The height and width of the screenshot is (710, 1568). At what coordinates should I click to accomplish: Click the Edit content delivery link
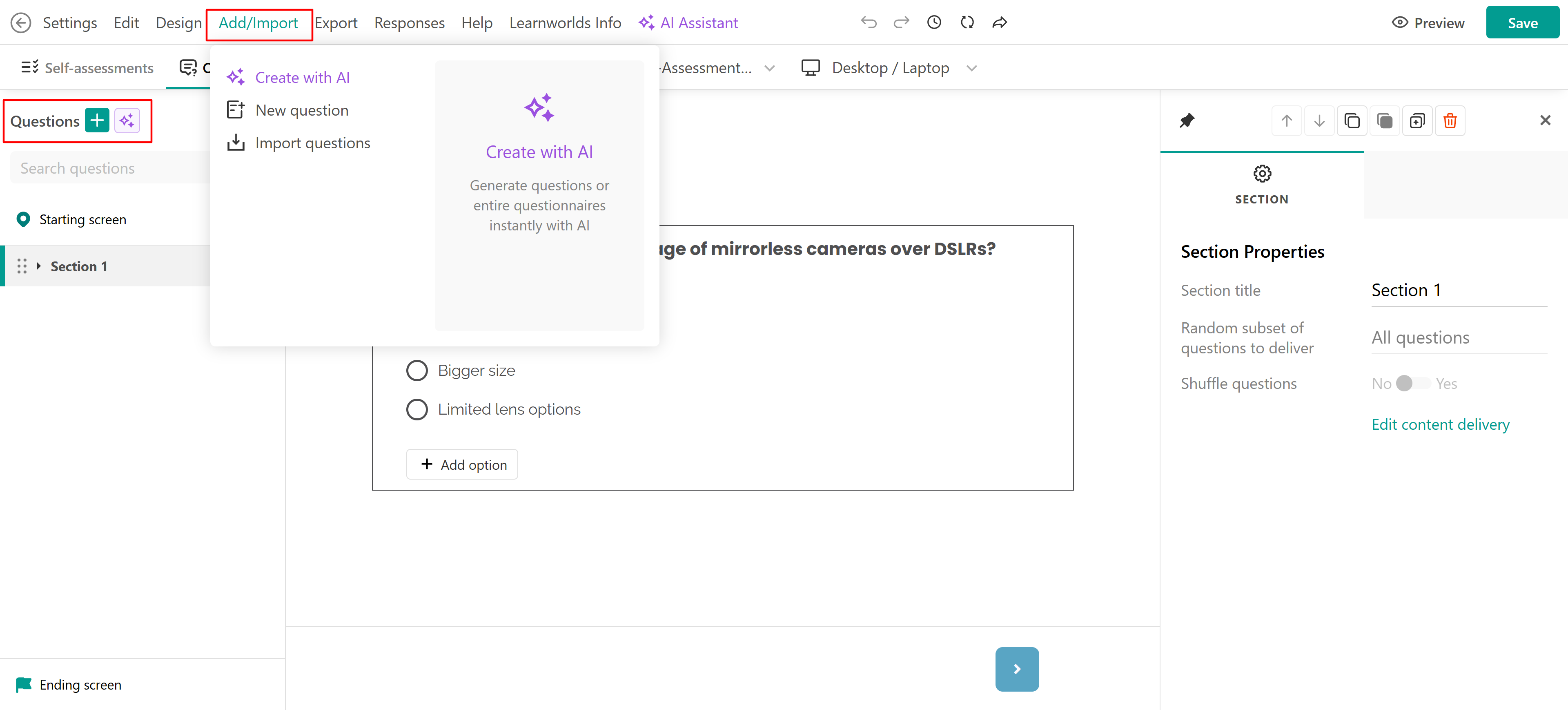1440,424
